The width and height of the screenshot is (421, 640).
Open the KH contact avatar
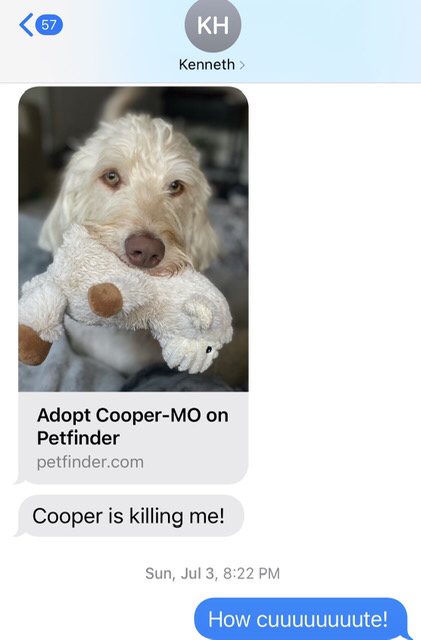click(x=213, y=25)
